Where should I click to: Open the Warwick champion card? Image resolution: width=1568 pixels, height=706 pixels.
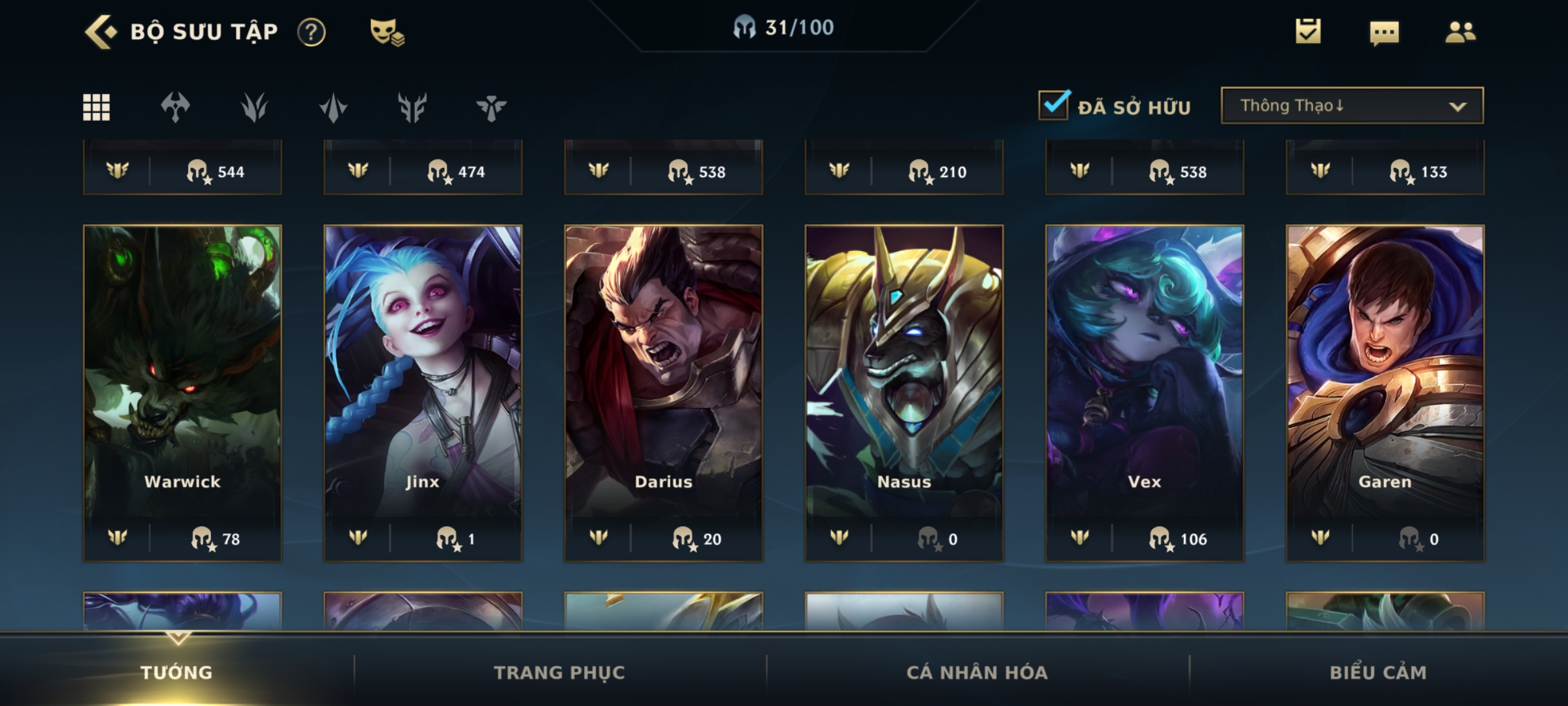[182, 393]
